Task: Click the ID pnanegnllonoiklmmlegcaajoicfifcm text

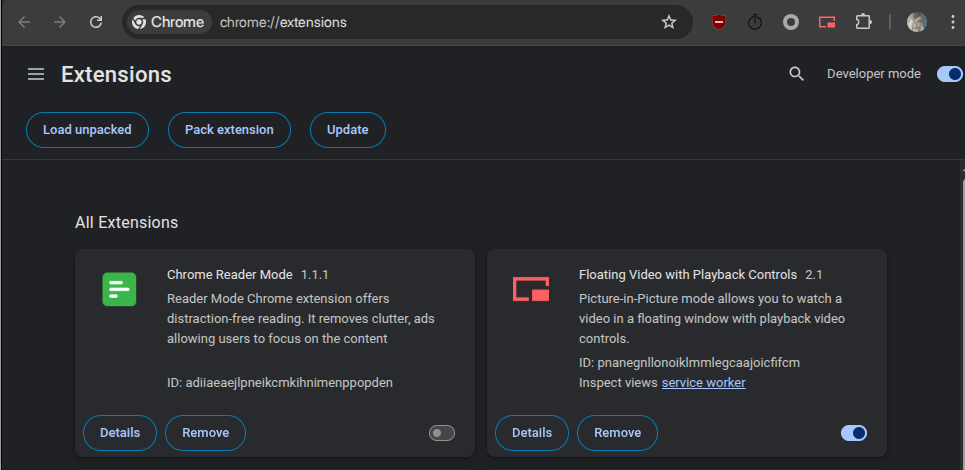Action: pos(689,362)
